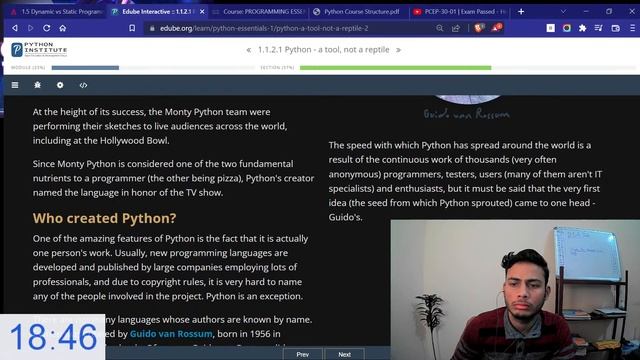Go back with the browser back arrow
The image size is (640, 360).
[x=15, y=28]
